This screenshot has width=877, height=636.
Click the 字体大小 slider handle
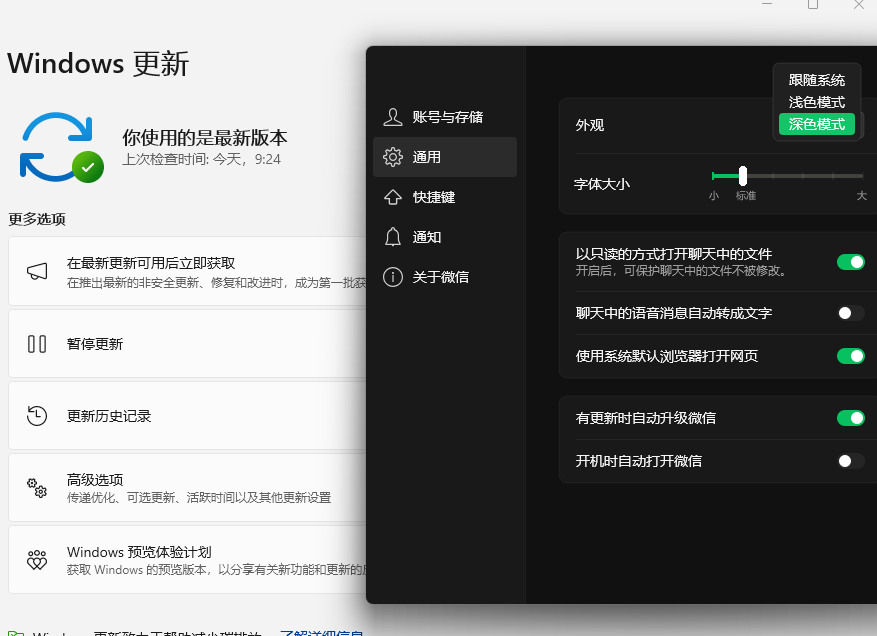coord(743,176)
